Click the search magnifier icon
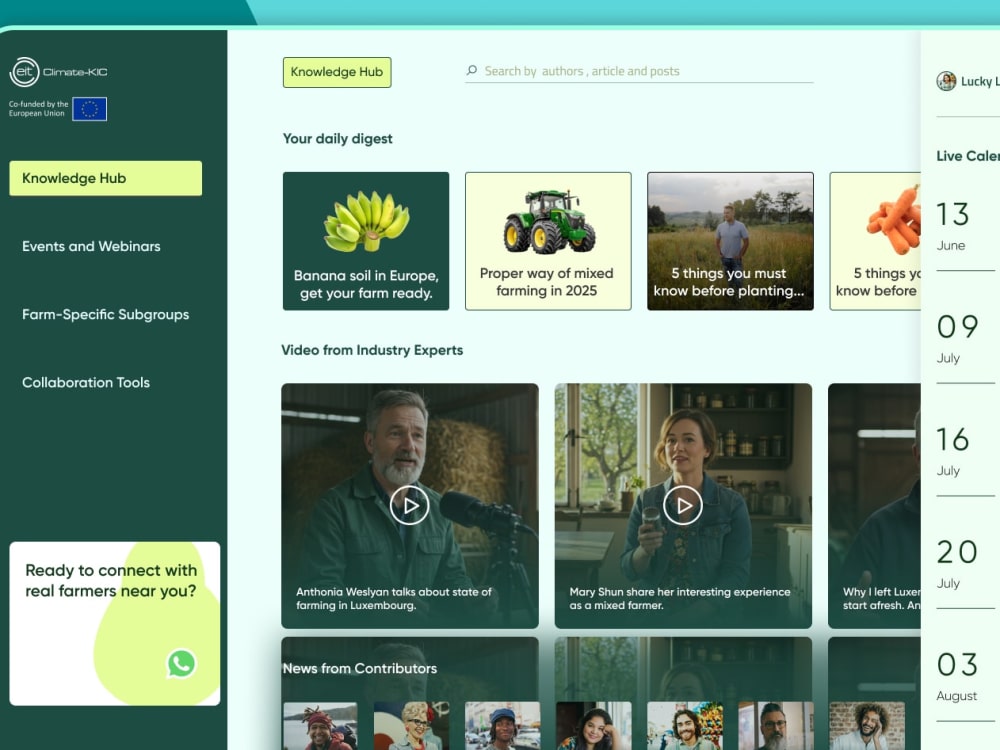 pos(472,70)
